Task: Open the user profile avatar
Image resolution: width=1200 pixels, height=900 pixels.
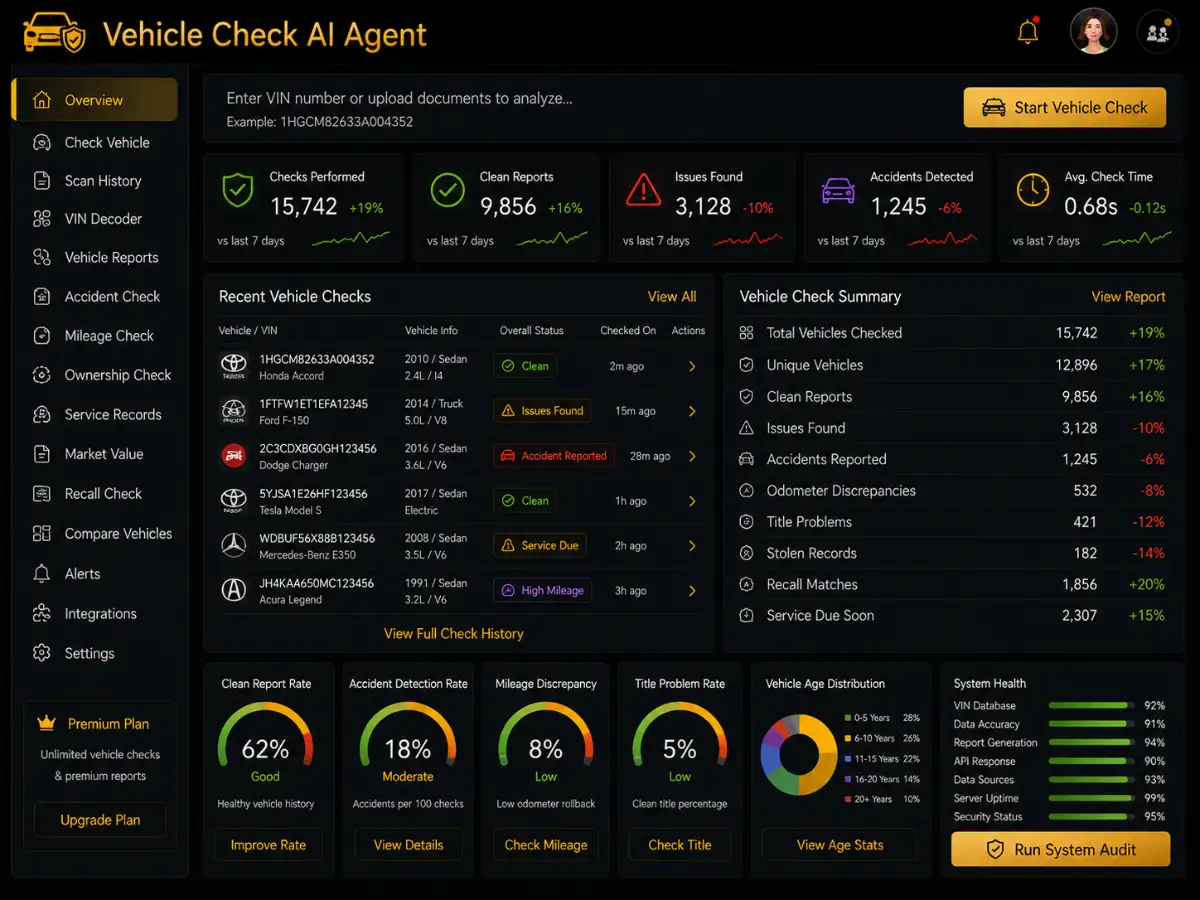Action: [1093, 32]
